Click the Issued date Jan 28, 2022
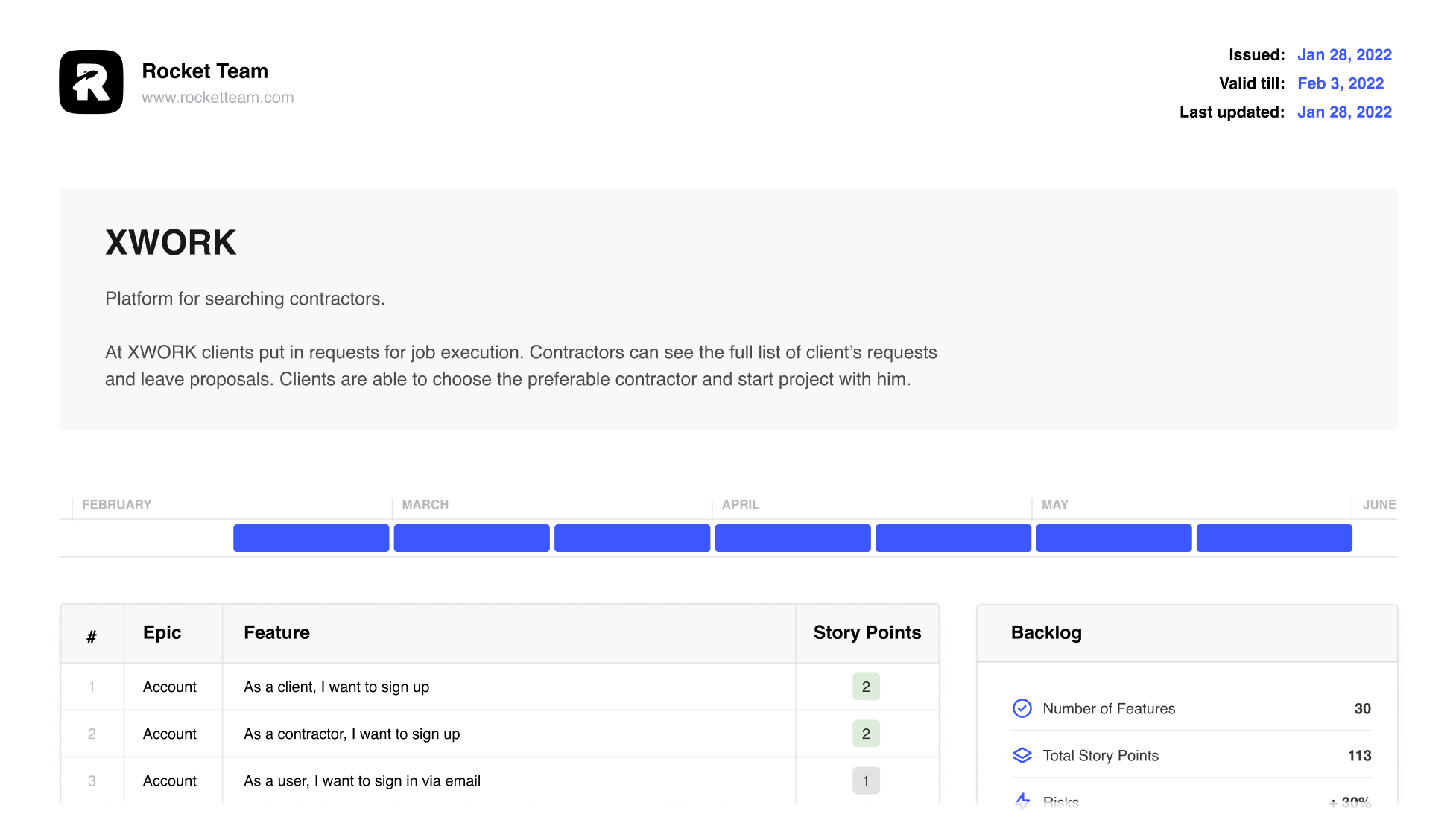Viewport: 1456px width, 814px height. 1343,55
